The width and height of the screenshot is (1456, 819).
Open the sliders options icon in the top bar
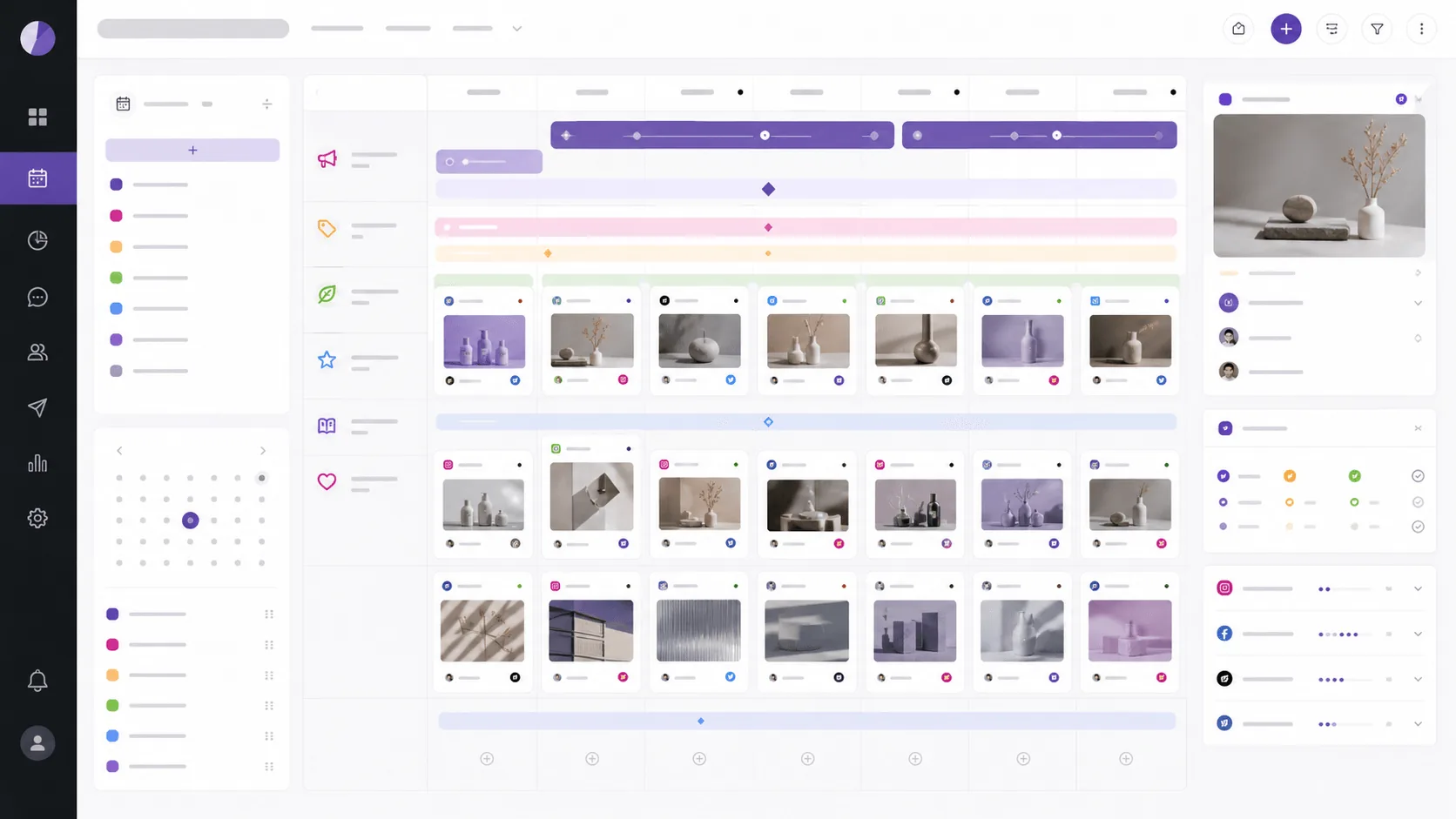tap(1331, 29)
